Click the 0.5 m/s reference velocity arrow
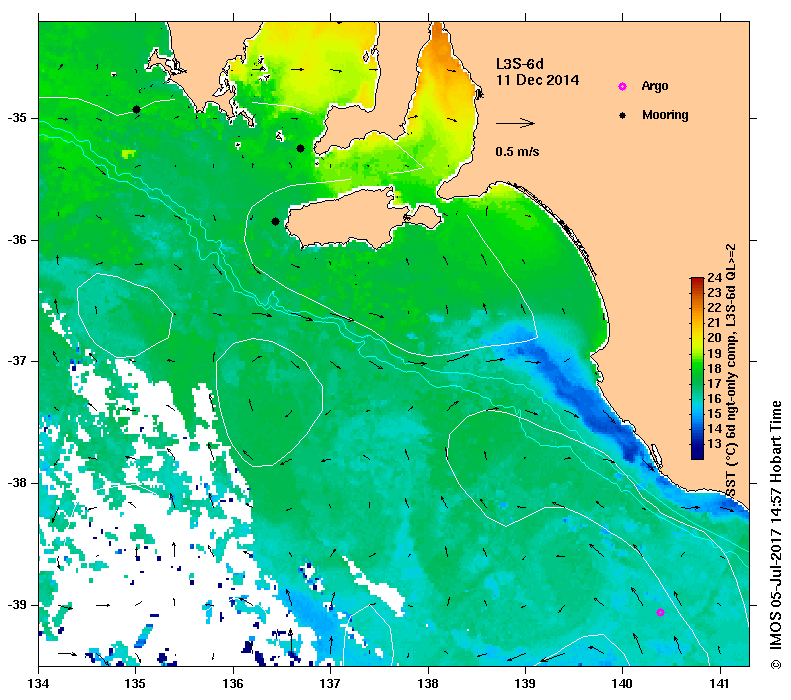Image resolution: width=791 pixels, height=700 pixels. pyautogui.click(x=515, y=123)
